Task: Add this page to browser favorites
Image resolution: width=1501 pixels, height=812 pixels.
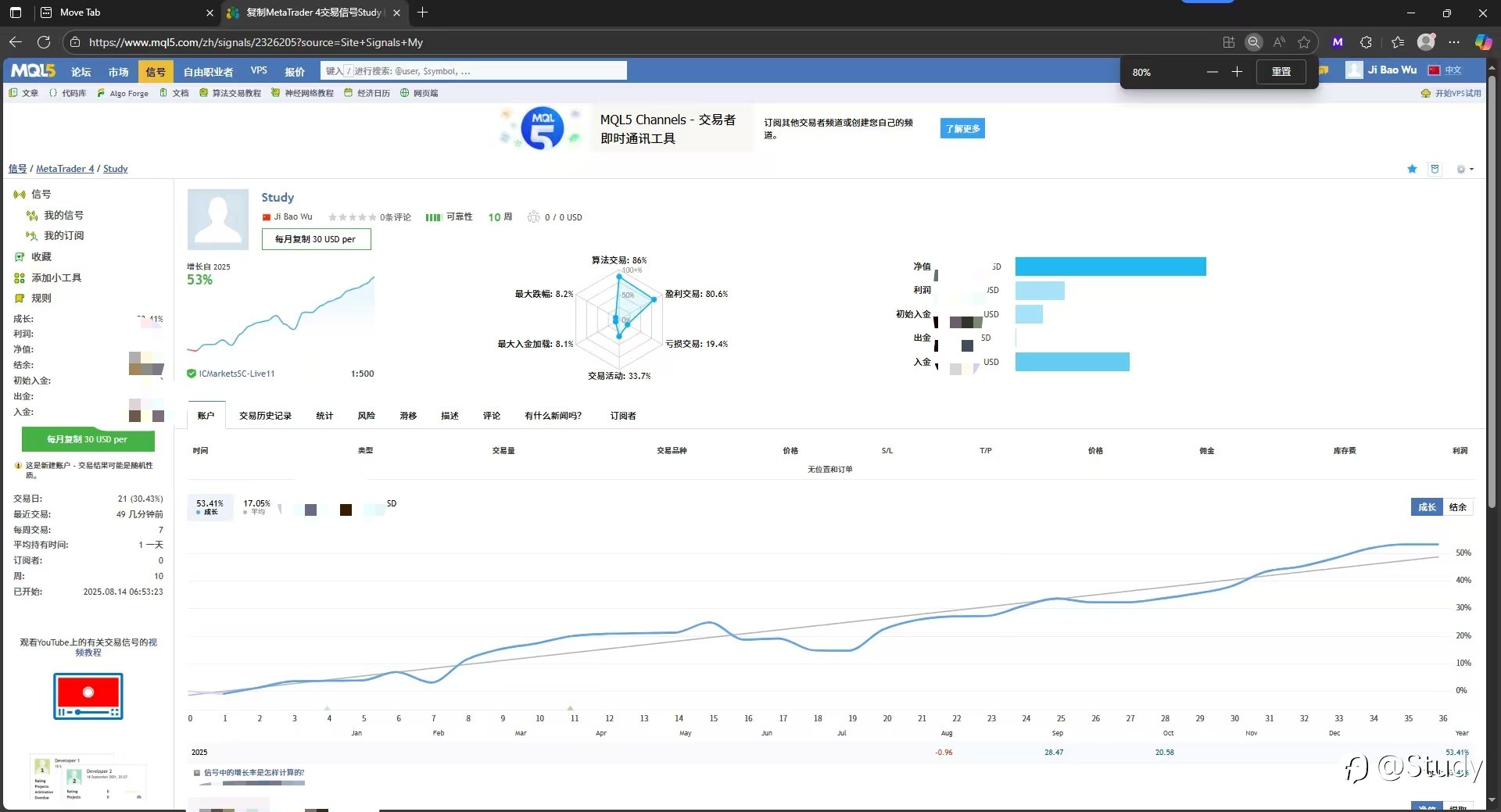Action: [x=1304, y=42]
